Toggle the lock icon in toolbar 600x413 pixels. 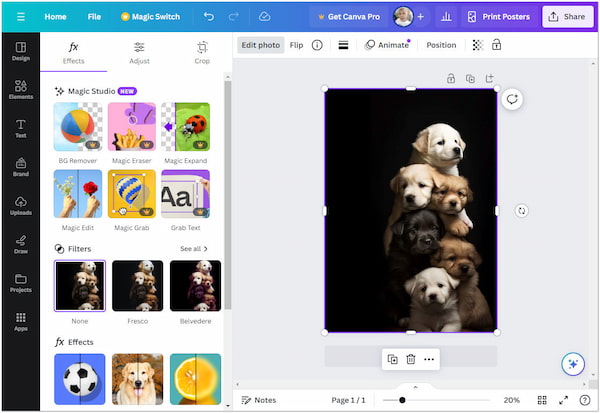point(497,45)
